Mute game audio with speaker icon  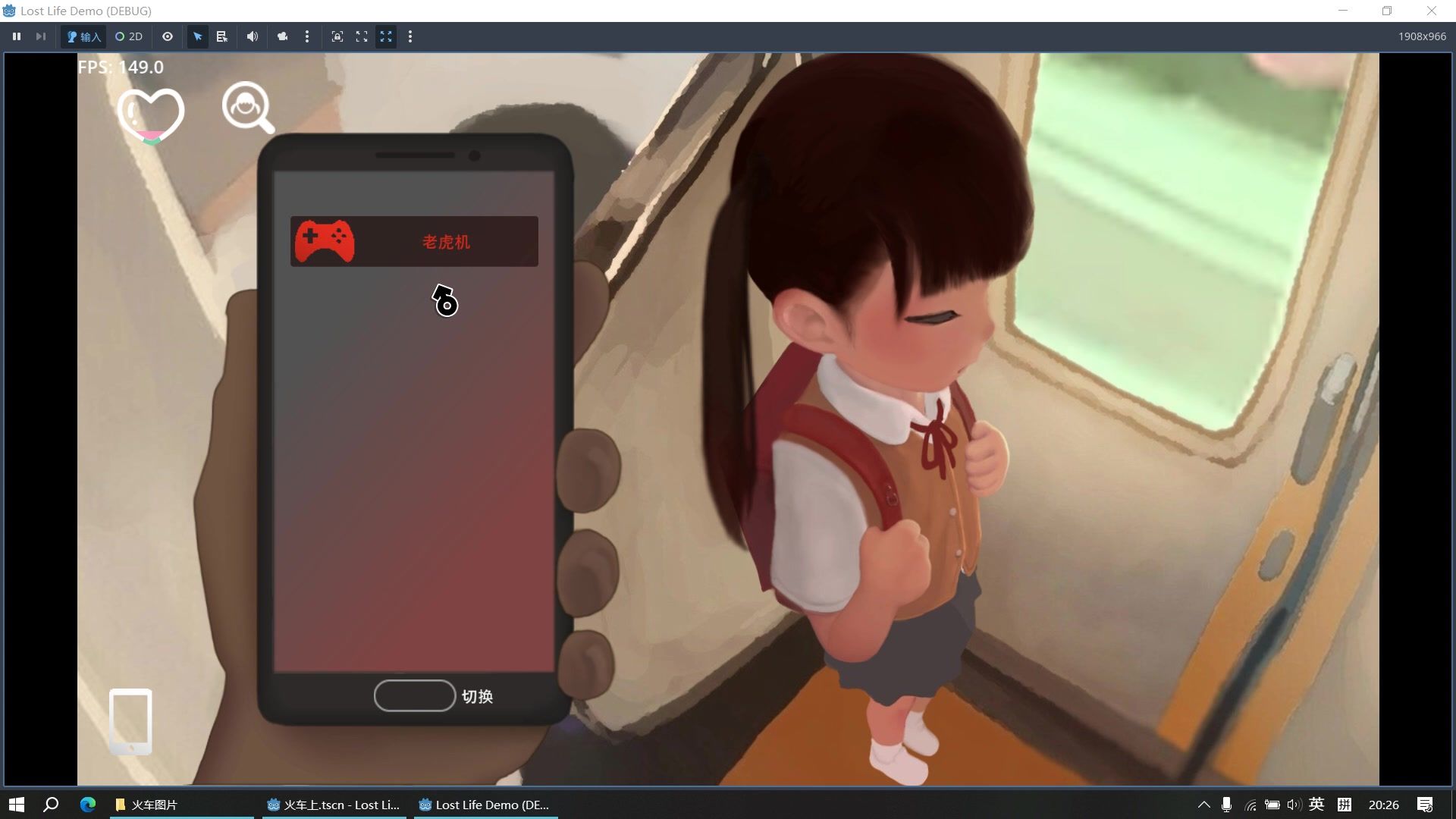(253, 36)
